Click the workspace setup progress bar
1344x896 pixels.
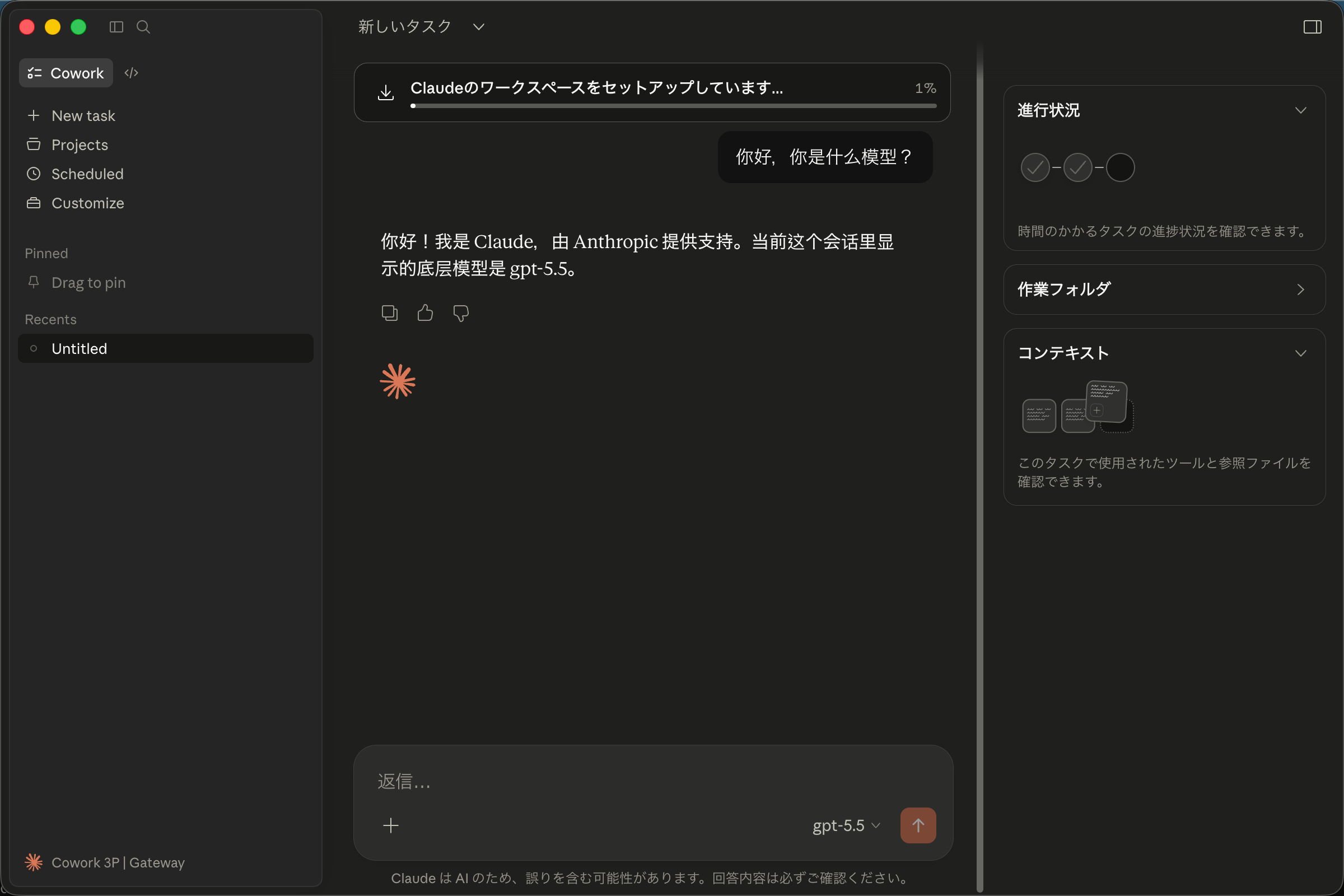(x=673, y=106)
